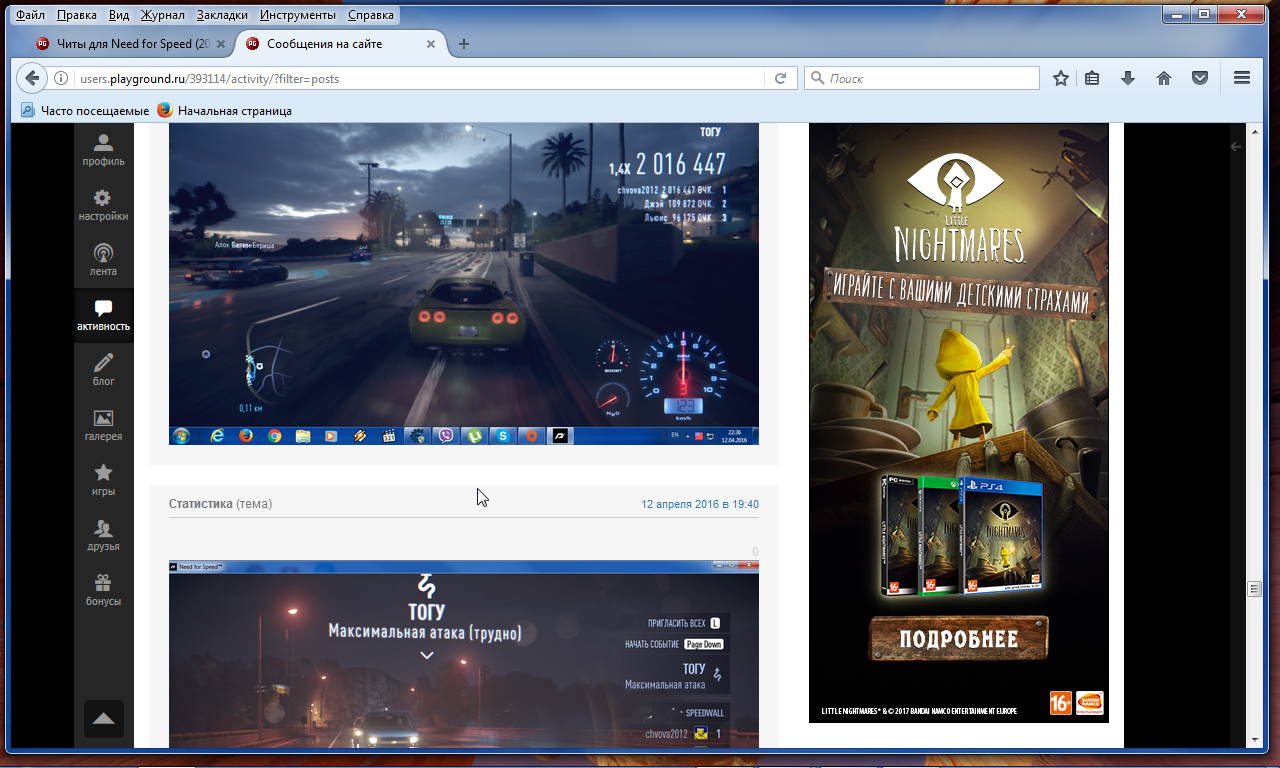This screenshot has width=1280, height=768.
Task: Click the scroll-to-top arrow button
Action: click(x=104, y=719)
